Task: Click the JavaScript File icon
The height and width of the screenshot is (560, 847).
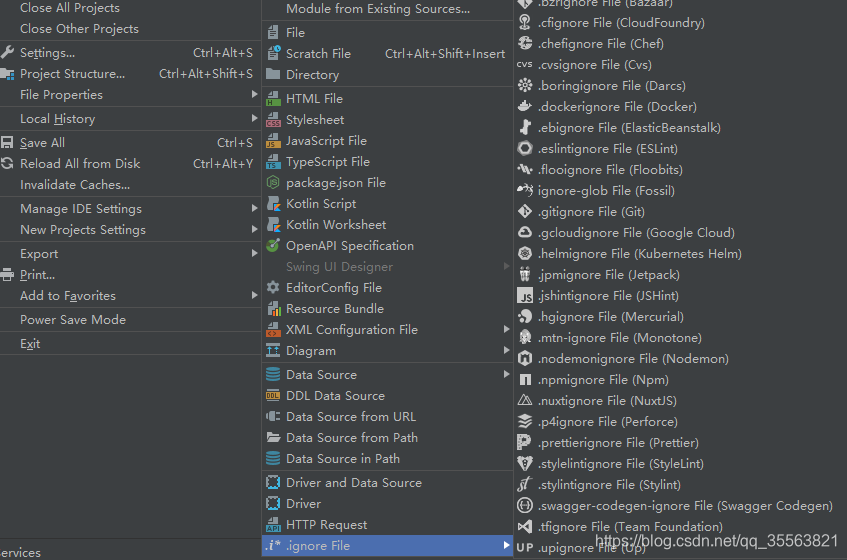Action: click(x=273, y=141)
